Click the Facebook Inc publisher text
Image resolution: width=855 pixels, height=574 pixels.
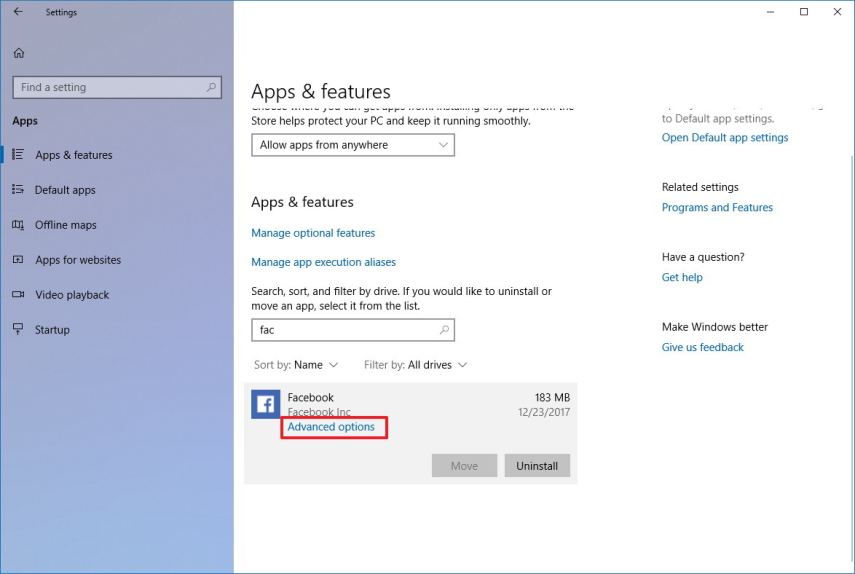pyautogui.click(x=319, y=412)
